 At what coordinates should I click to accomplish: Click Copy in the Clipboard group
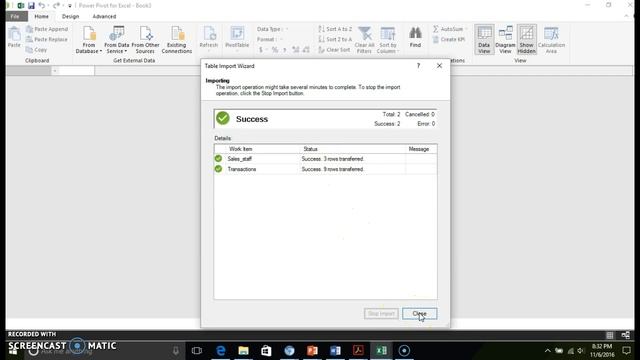pos(37,50)
